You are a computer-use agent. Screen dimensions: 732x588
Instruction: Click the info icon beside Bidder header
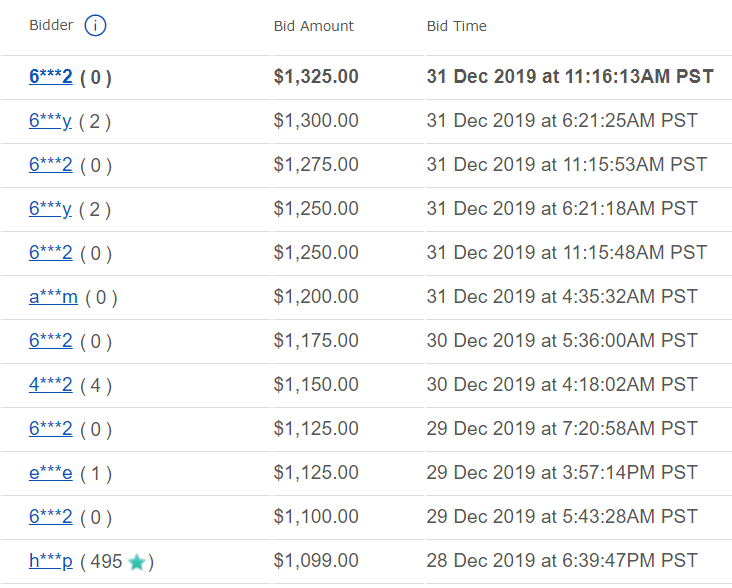pyautogui.click(x=95, y=26)
